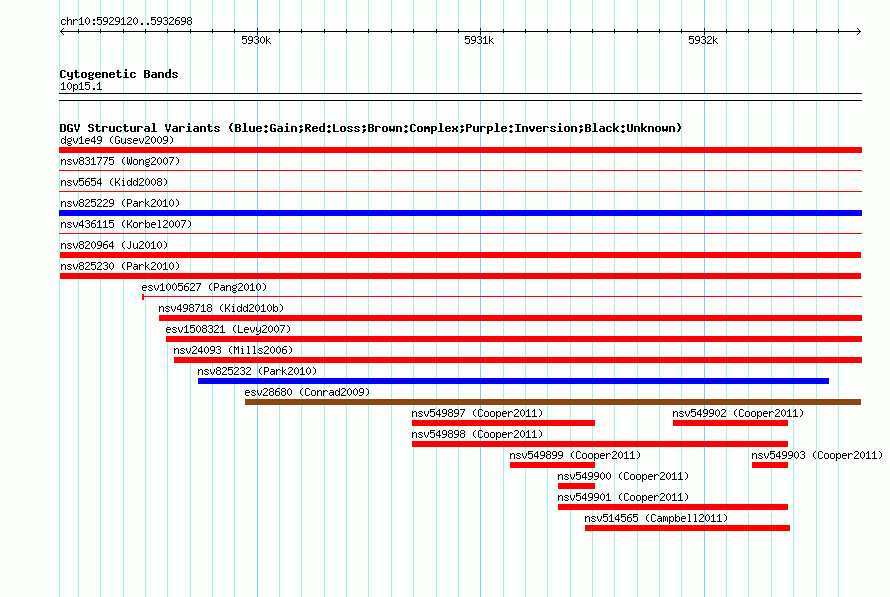Select the esv1005627 (Pang2010) label
Screen dimensions: 890x597
204,287
